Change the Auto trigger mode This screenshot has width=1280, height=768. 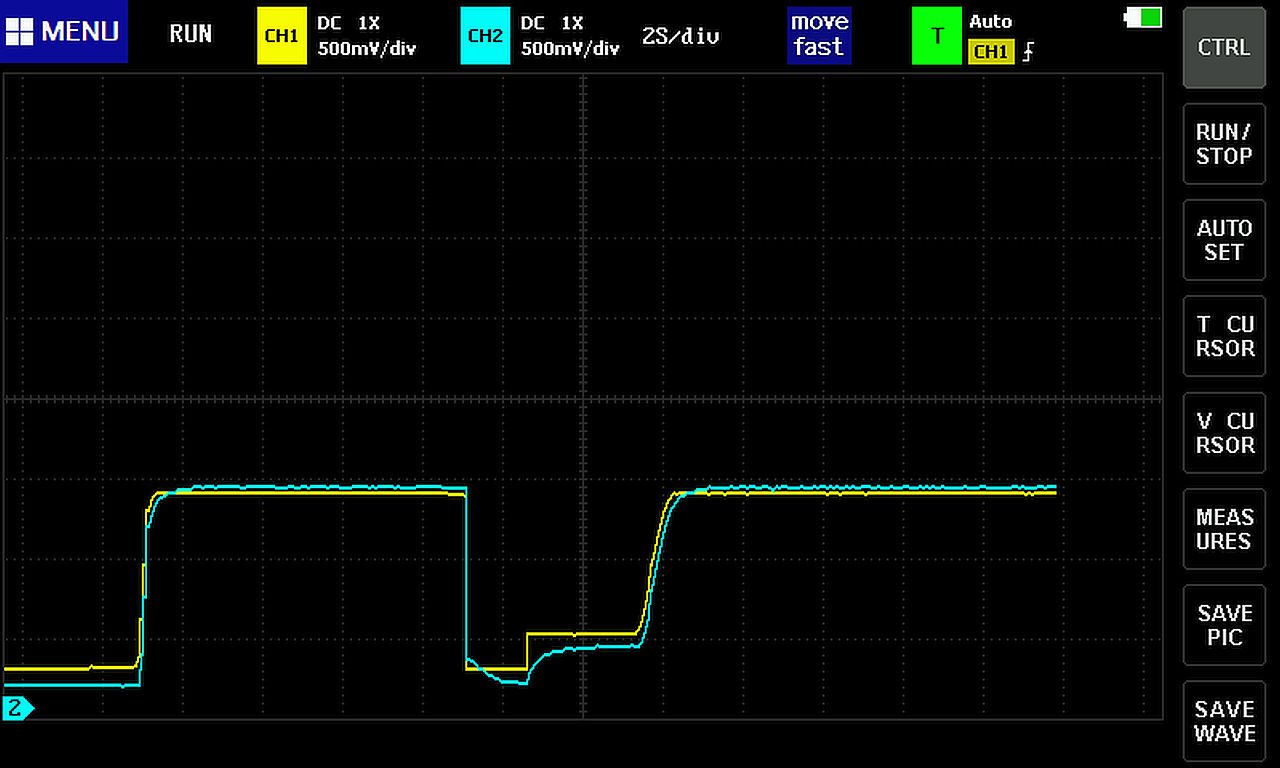pos(990,21)
